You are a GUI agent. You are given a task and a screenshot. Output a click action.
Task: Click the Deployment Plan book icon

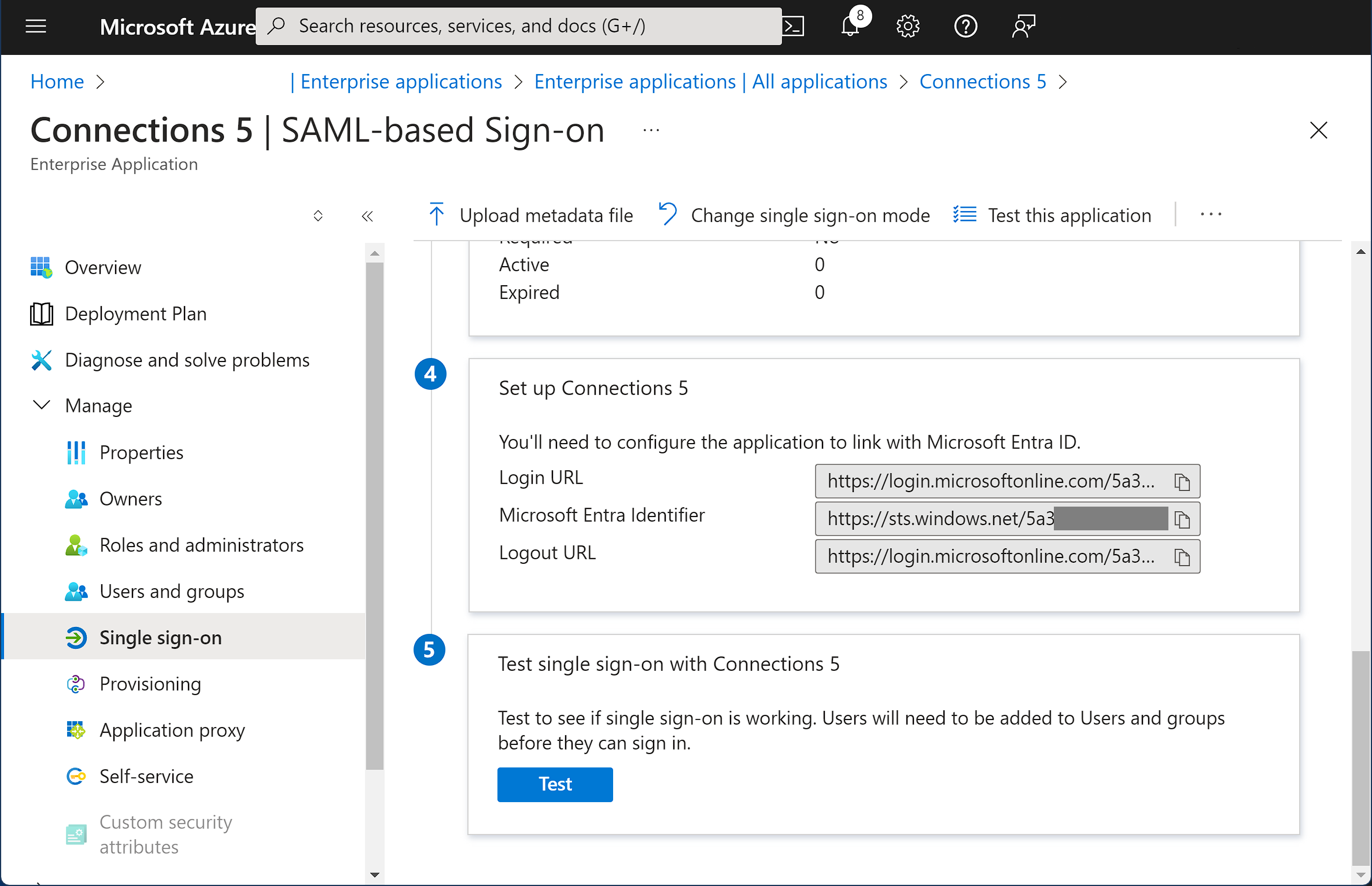42,313
